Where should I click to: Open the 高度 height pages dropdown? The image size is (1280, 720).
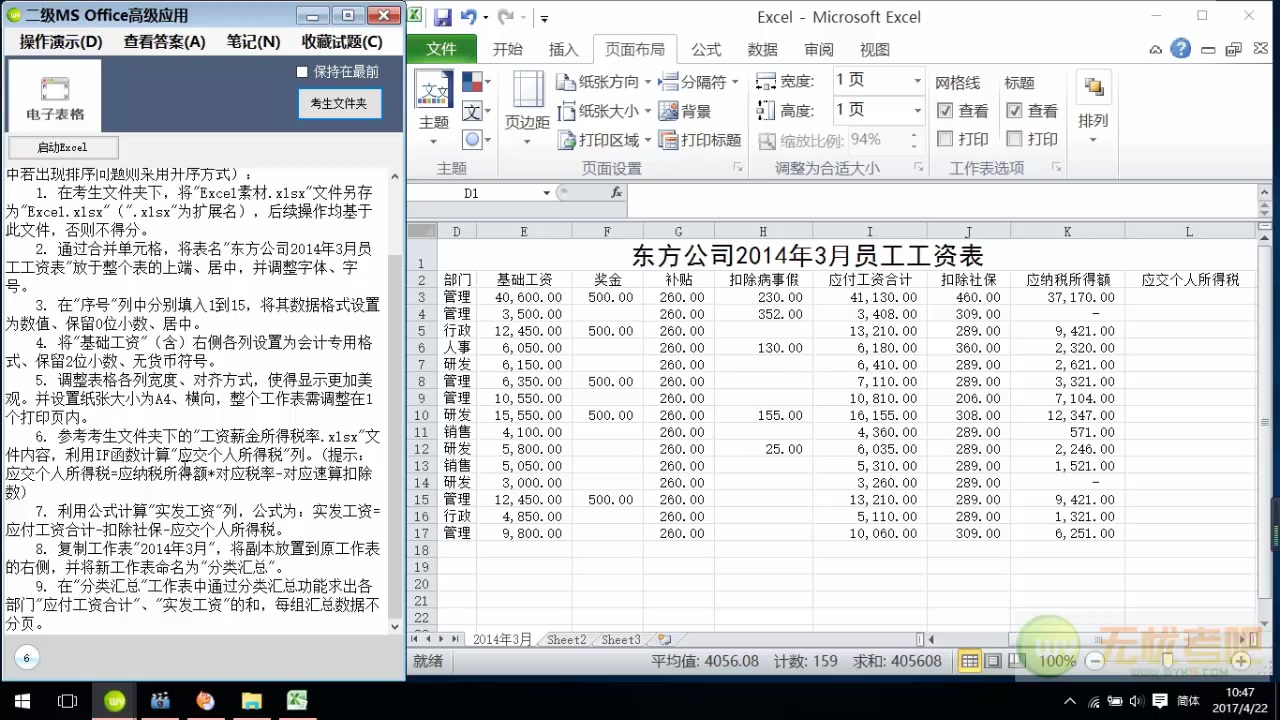point(917,110)
